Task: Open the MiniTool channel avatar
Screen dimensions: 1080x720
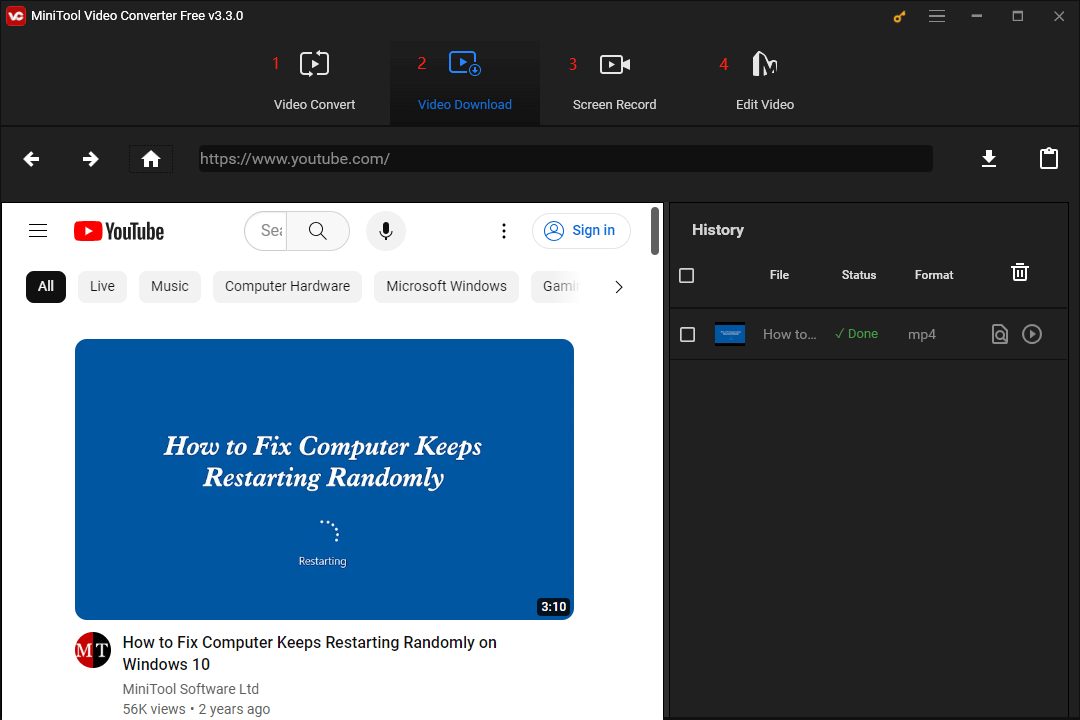Action: [92, 650]
